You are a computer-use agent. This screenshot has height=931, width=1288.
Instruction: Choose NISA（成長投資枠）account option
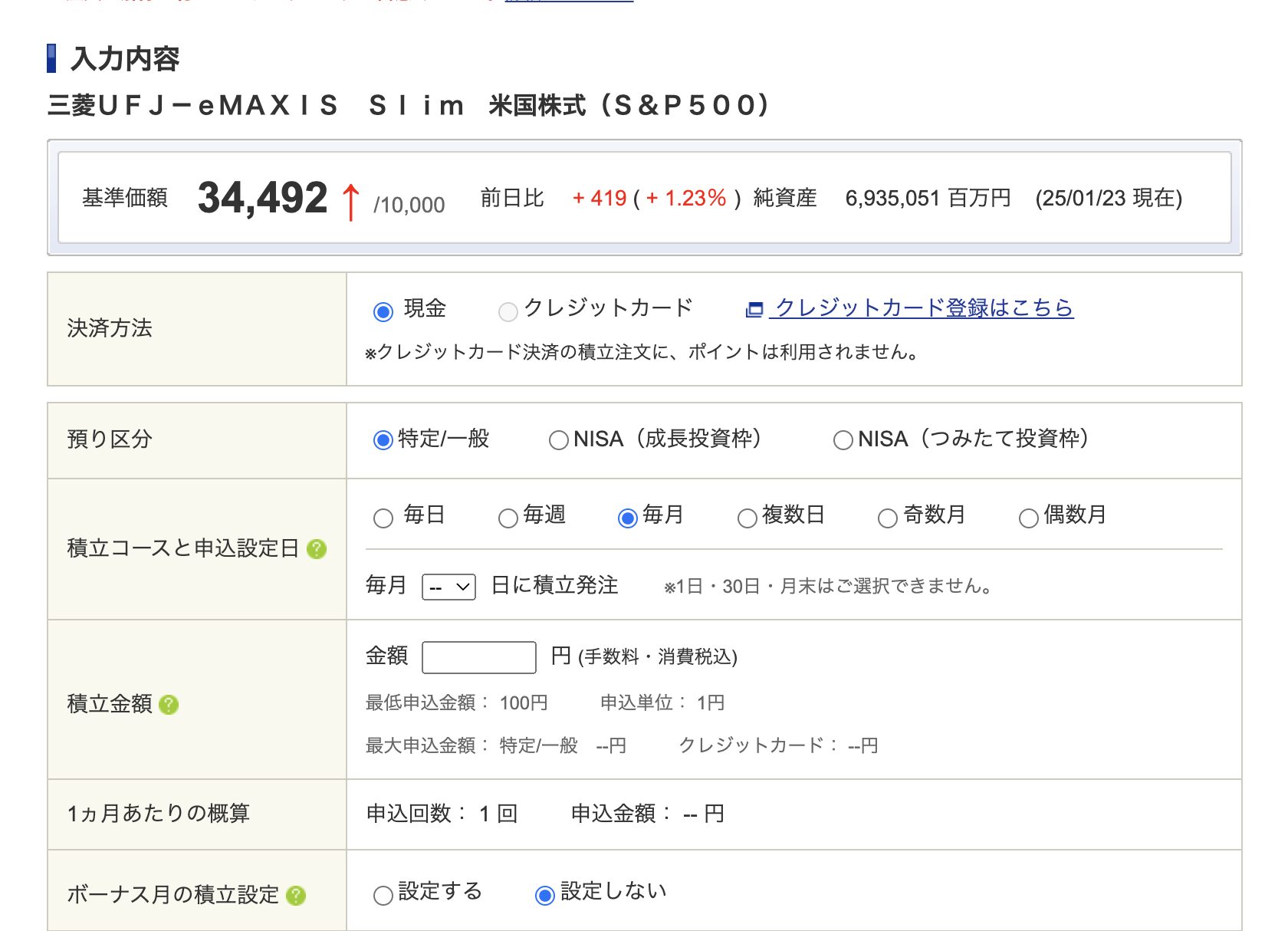coord(558,440)
